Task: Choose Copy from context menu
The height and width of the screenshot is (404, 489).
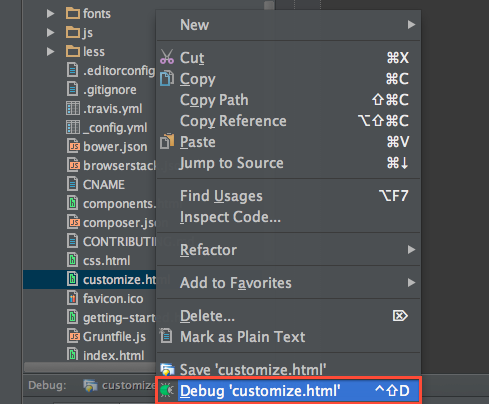Action: pos(288,79)
